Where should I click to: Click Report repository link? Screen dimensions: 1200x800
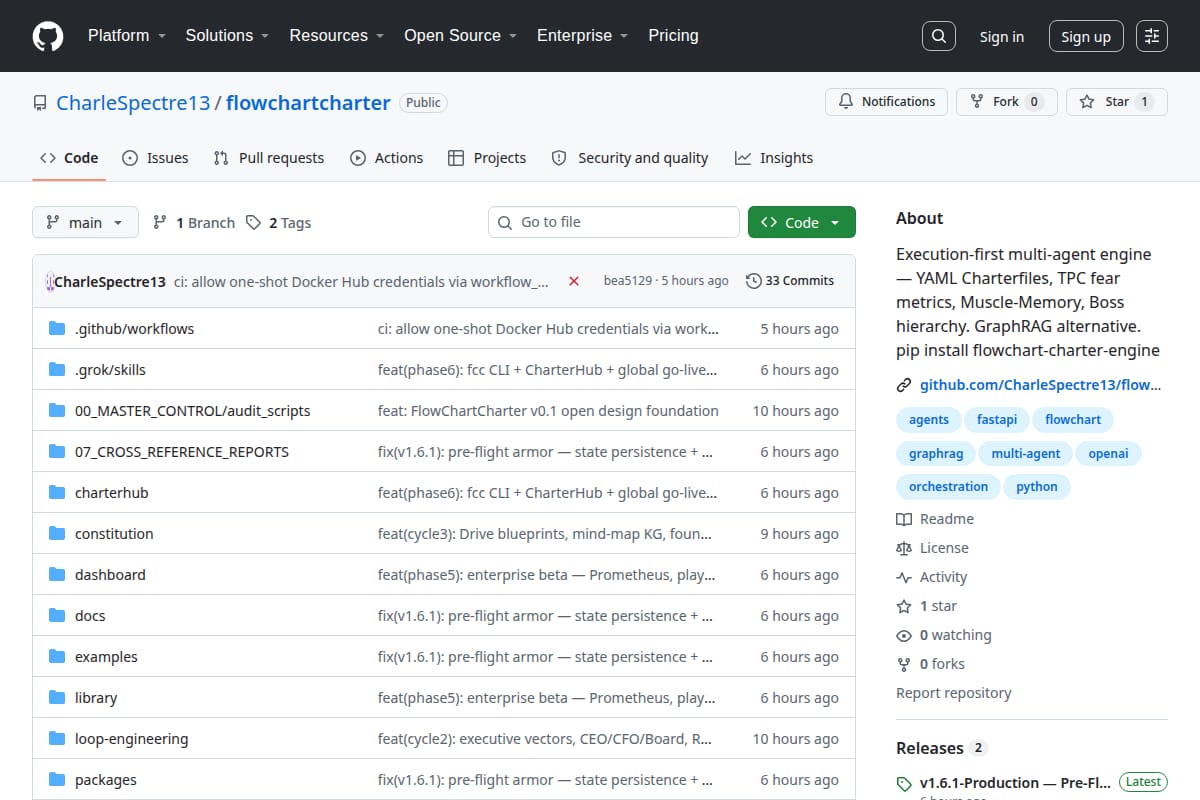click(x=954, y=693)
